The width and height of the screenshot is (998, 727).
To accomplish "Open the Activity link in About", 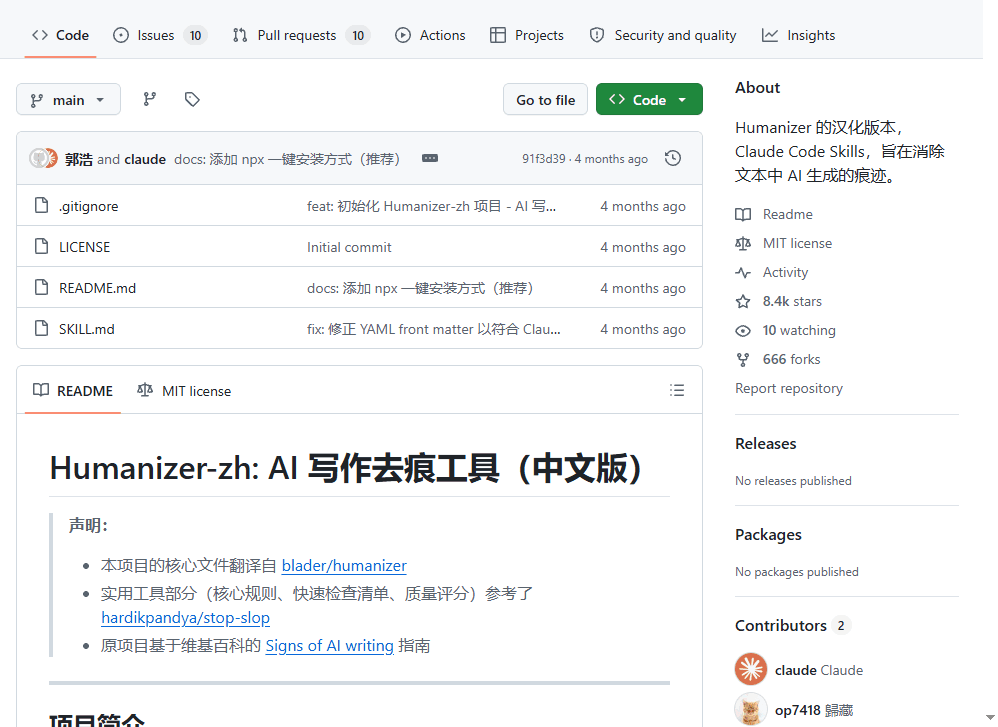I will 785,272.
